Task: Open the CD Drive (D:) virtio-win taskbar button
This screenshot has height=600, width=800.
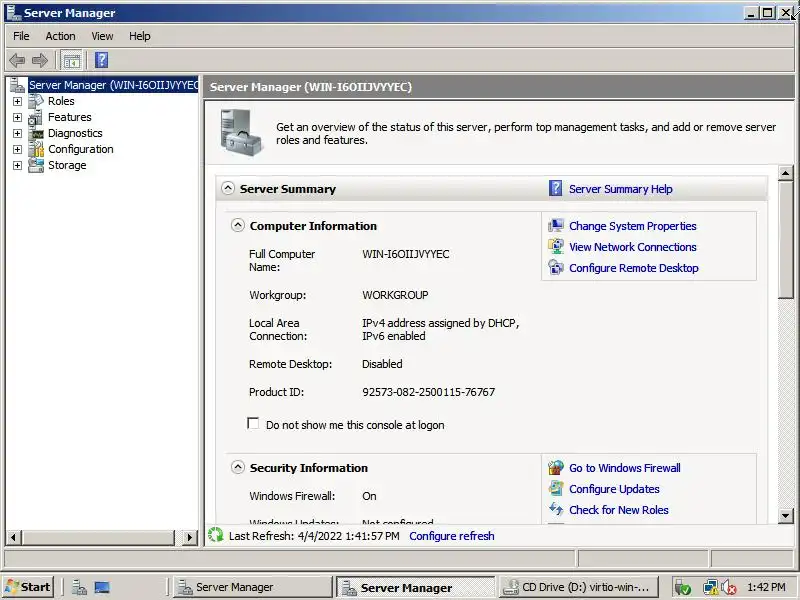Action: 579,587
